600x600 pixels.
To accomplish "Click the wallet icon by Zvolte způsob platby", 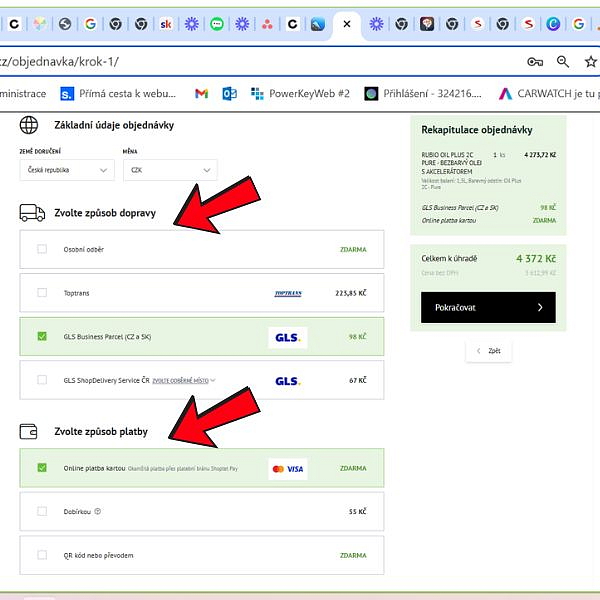I will (x=28, y=431).
